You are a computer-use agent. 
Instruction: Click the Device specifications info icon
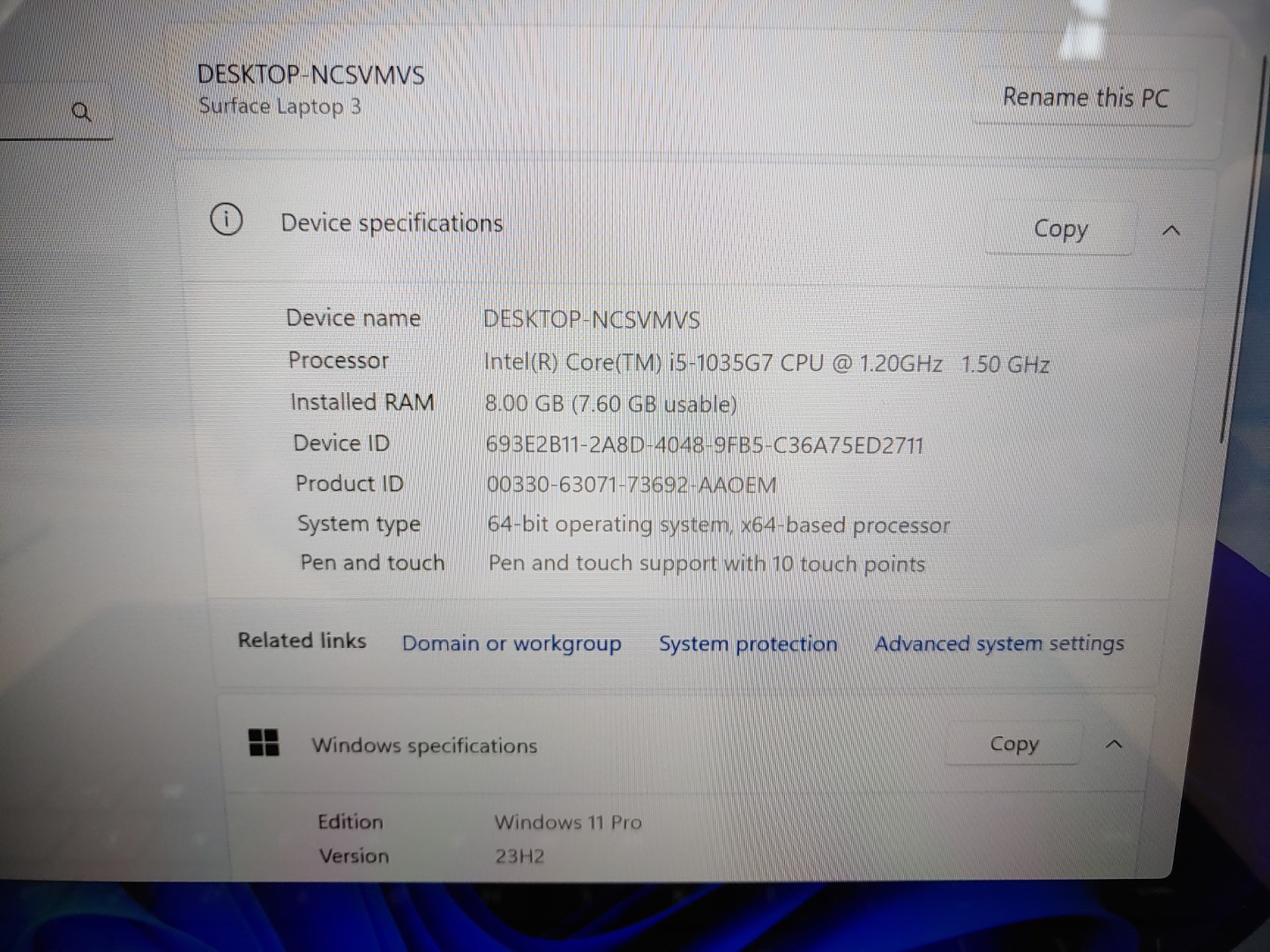(227, 219)
